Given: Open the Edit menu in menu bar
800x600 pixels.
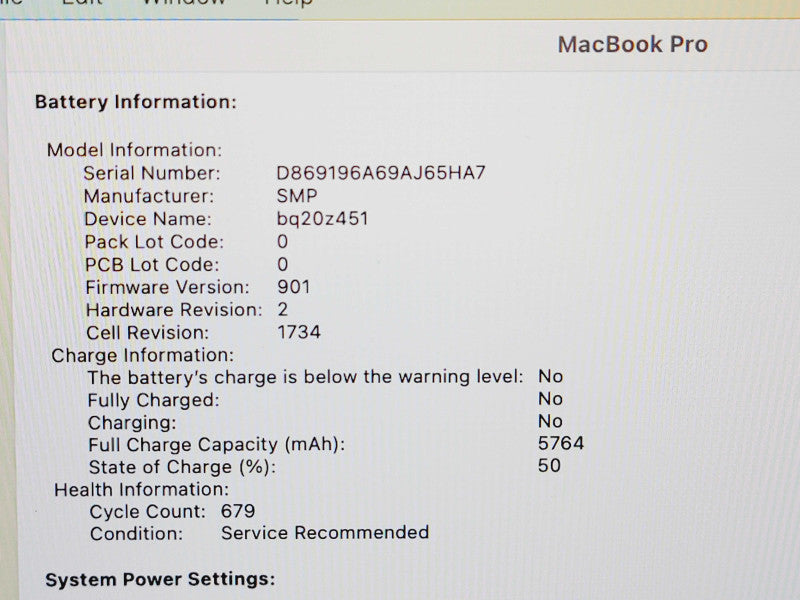Looking at the screenshot, I should (82, 3).
